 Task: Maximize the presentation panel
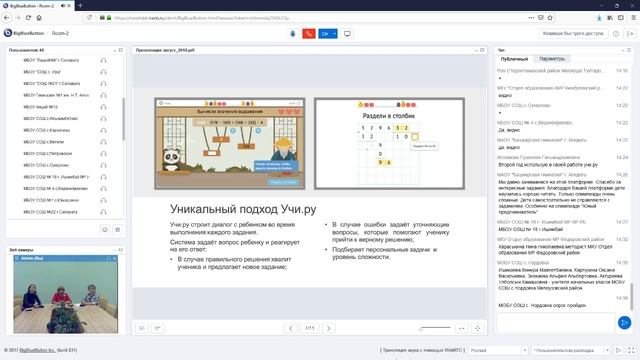[482, 50]
